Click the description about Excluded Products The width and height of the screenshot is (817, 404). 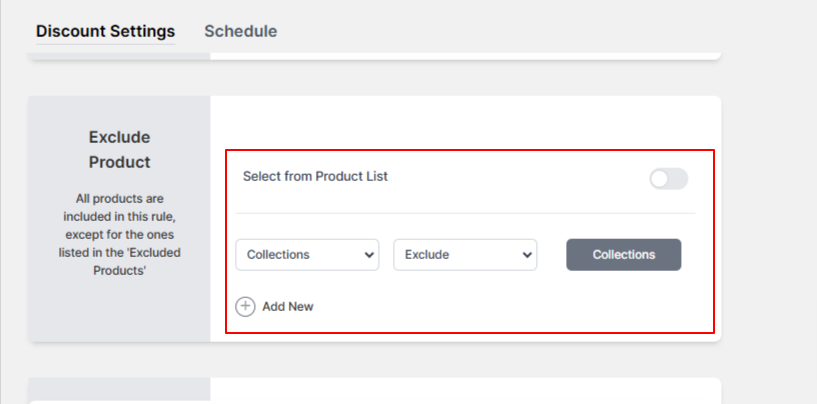tap(119, 235)
